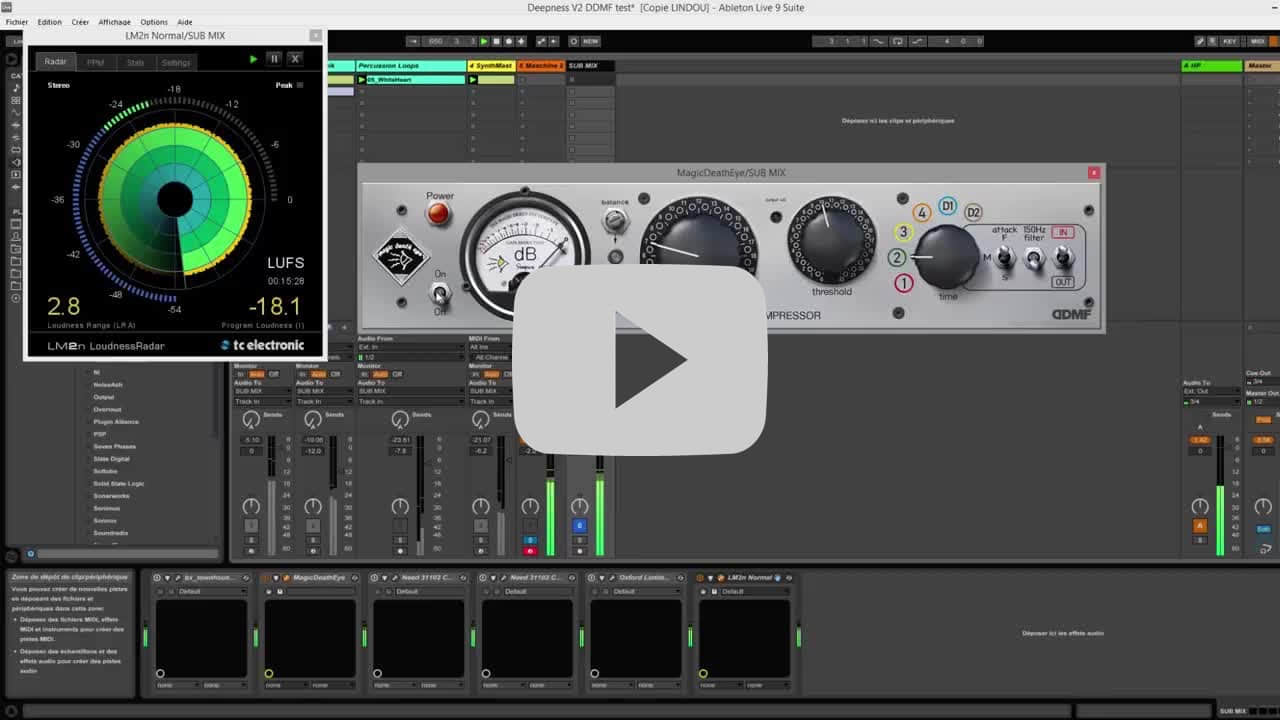Switch to the Stats tab in LM2n

[136, 62]
